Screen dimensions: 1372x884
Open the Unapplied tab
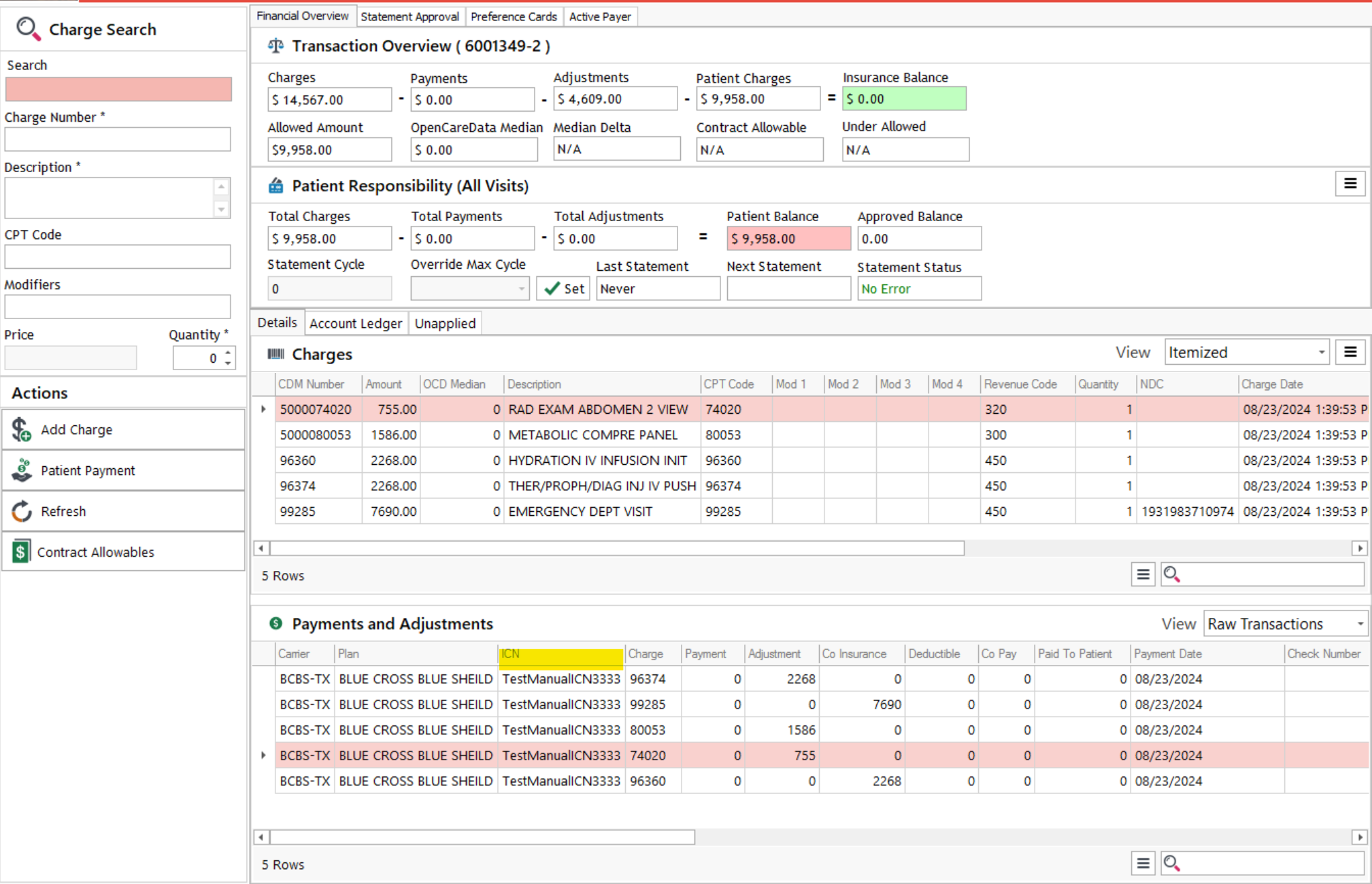click(445, 323)
